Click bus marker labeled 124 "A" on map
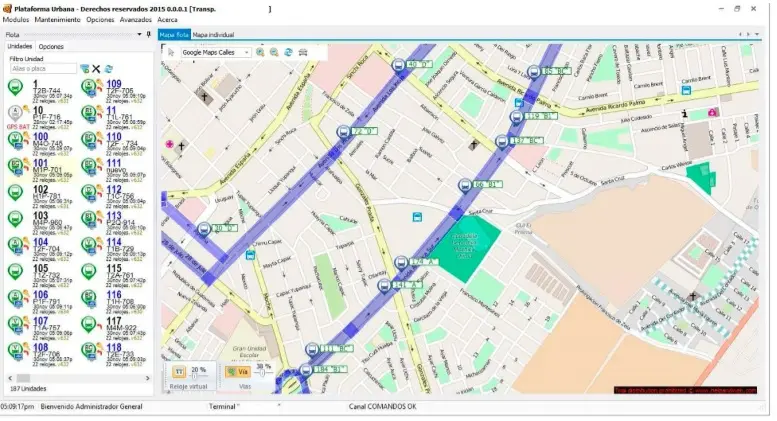Image resolution: width=777 pixels, height=421 pixels. pyautogui.click(x=401, y=262)
